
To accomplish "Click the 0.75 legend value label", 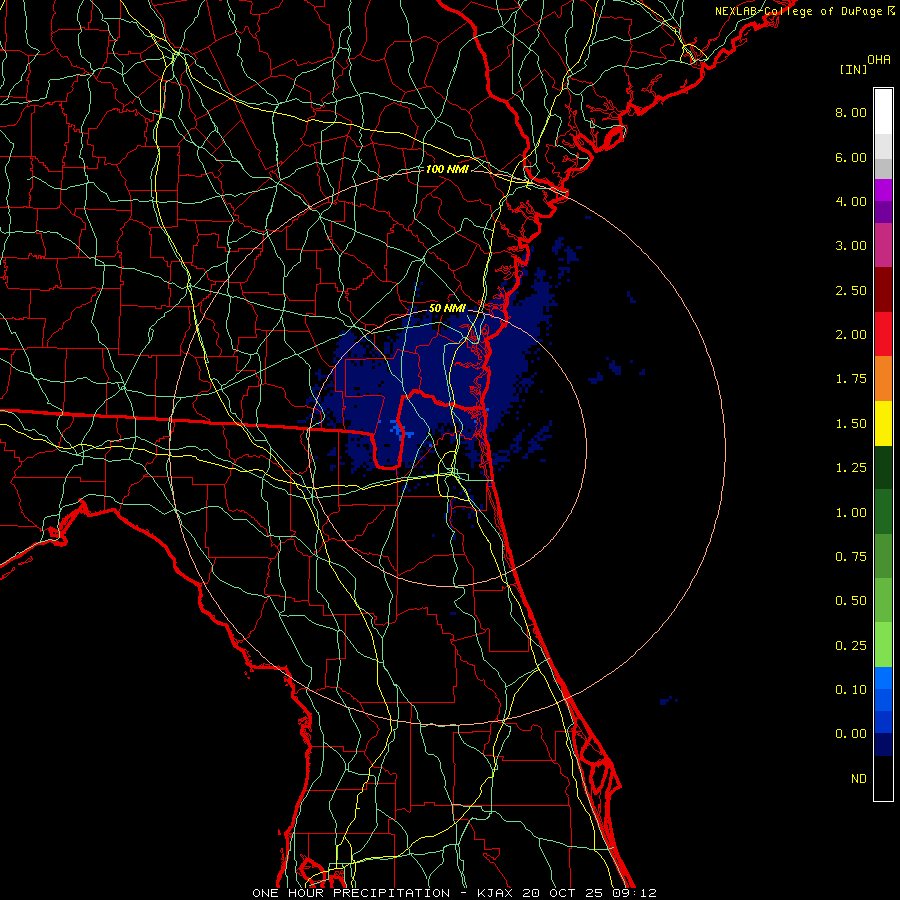I will (851, 557).
